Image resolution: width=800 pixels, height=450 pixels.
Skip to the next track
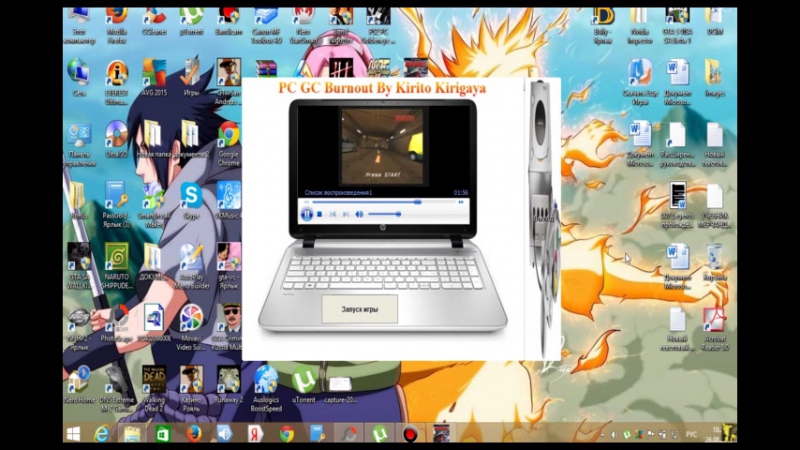point(346,214)
